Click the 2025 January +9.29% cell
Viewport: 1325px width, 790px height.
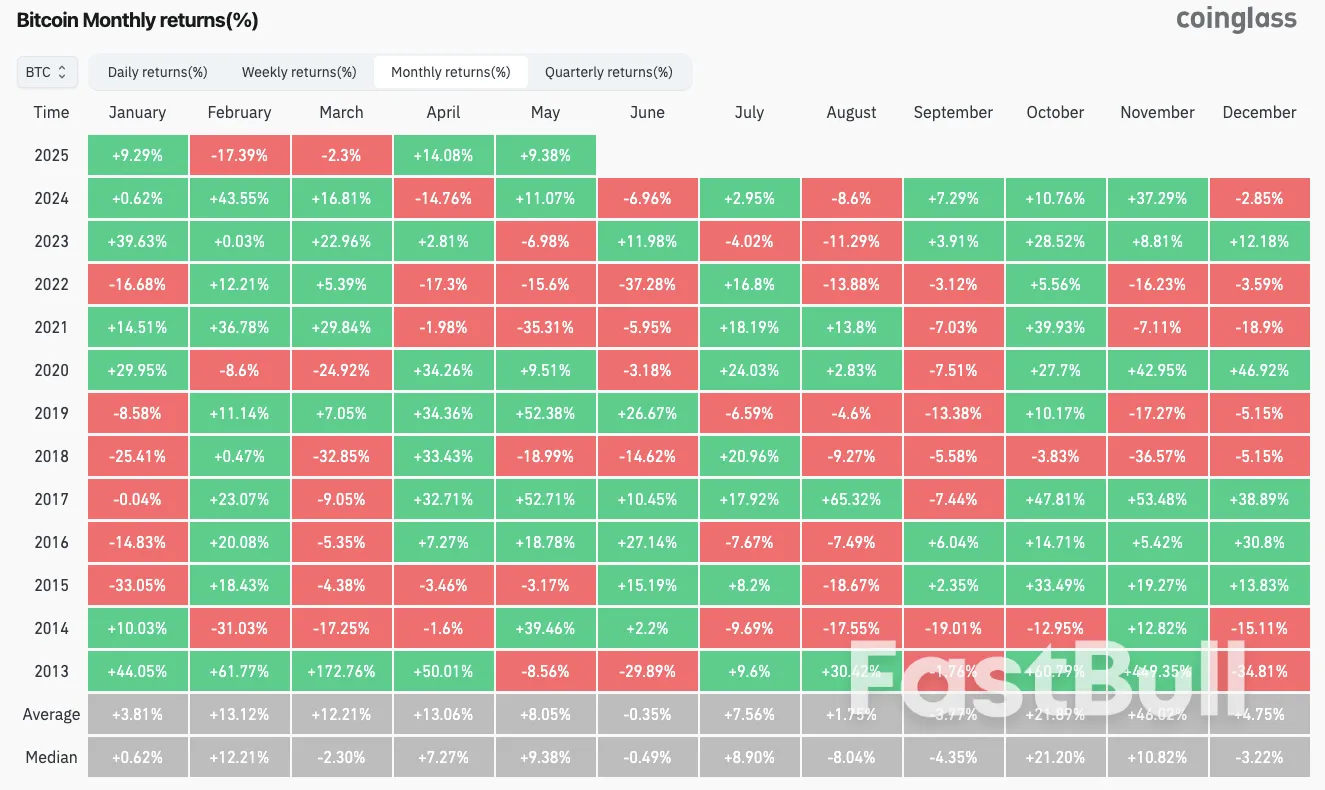pos(137,155)
